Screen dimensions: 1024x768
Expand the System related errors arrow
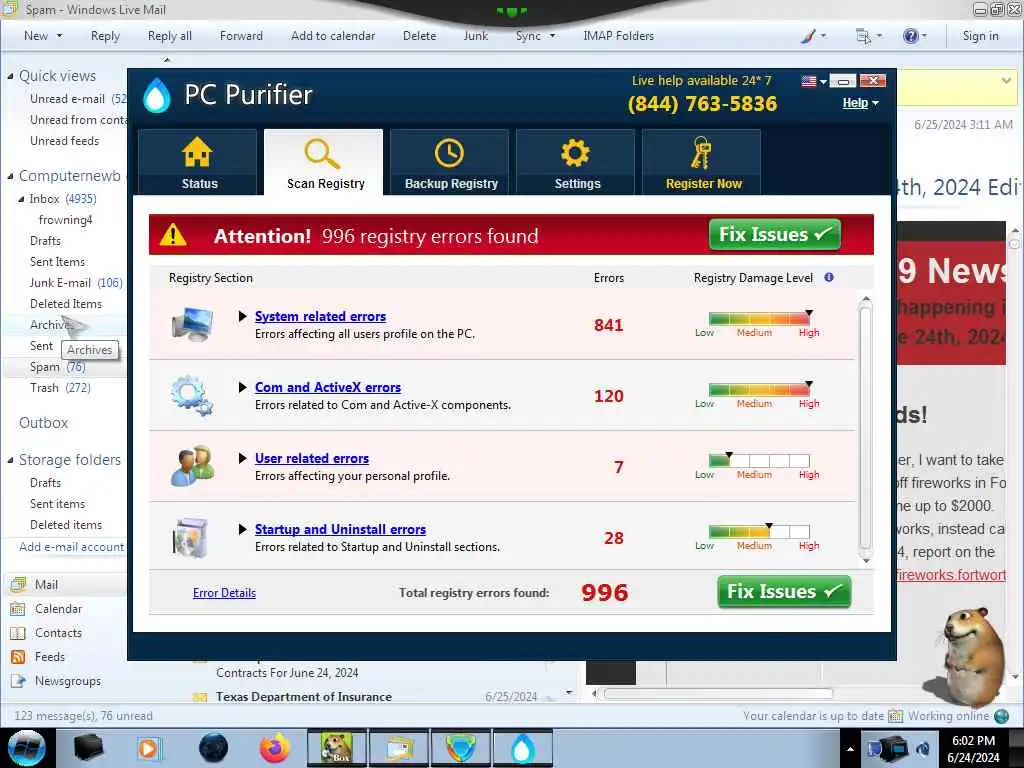pos(242,316)
